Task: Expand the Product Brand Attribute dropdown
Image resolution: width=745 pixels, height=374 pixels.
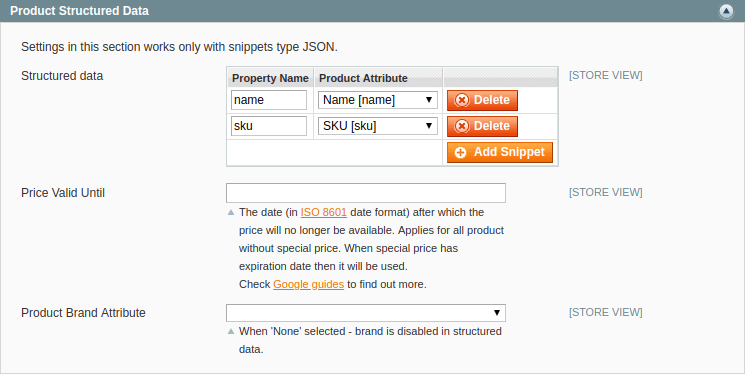Action: tap(366, 313)
